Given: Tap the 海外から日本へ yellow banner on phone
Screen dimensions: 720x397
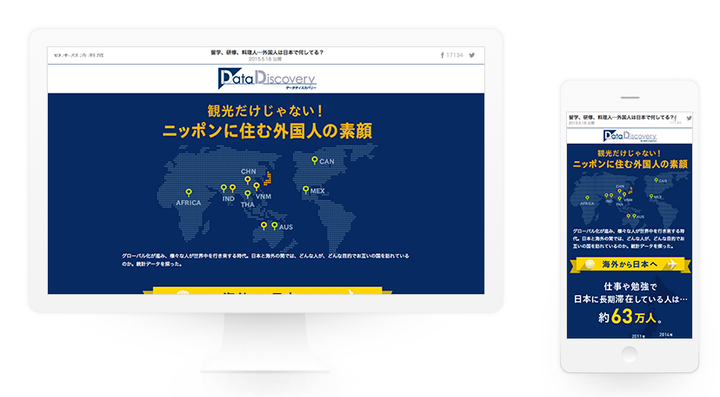Looking at the screenshot, I should pyautogui.click(x=630, y=264).
